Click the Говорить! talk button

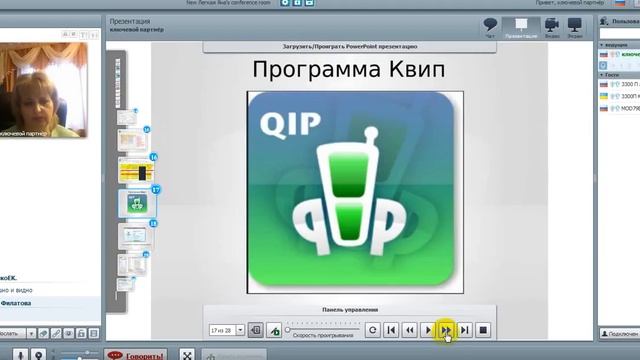[136, 355]
